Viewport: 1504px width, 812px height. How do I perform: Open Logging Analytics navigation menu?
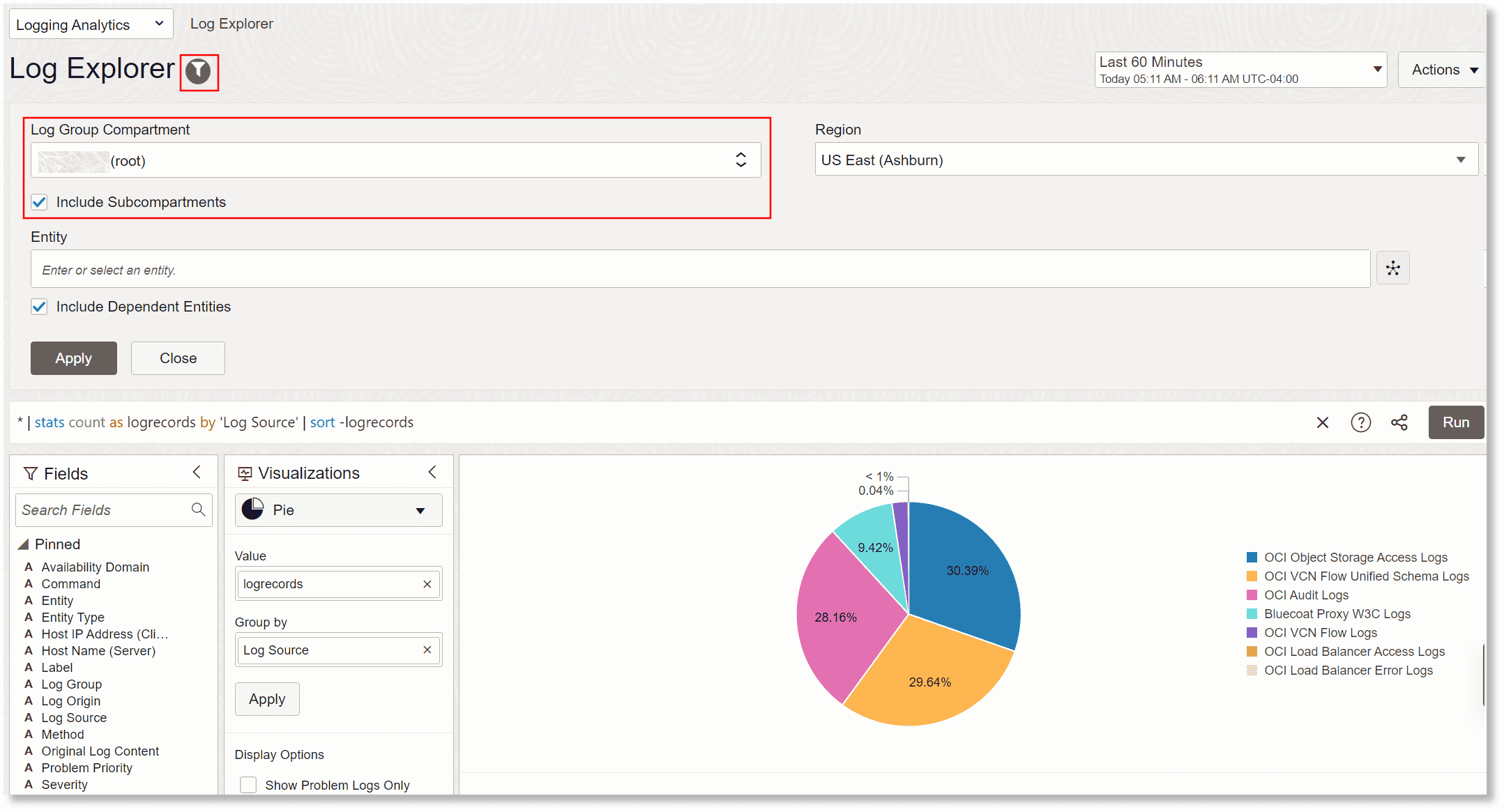pyautogui.click(x=90, y=24)
